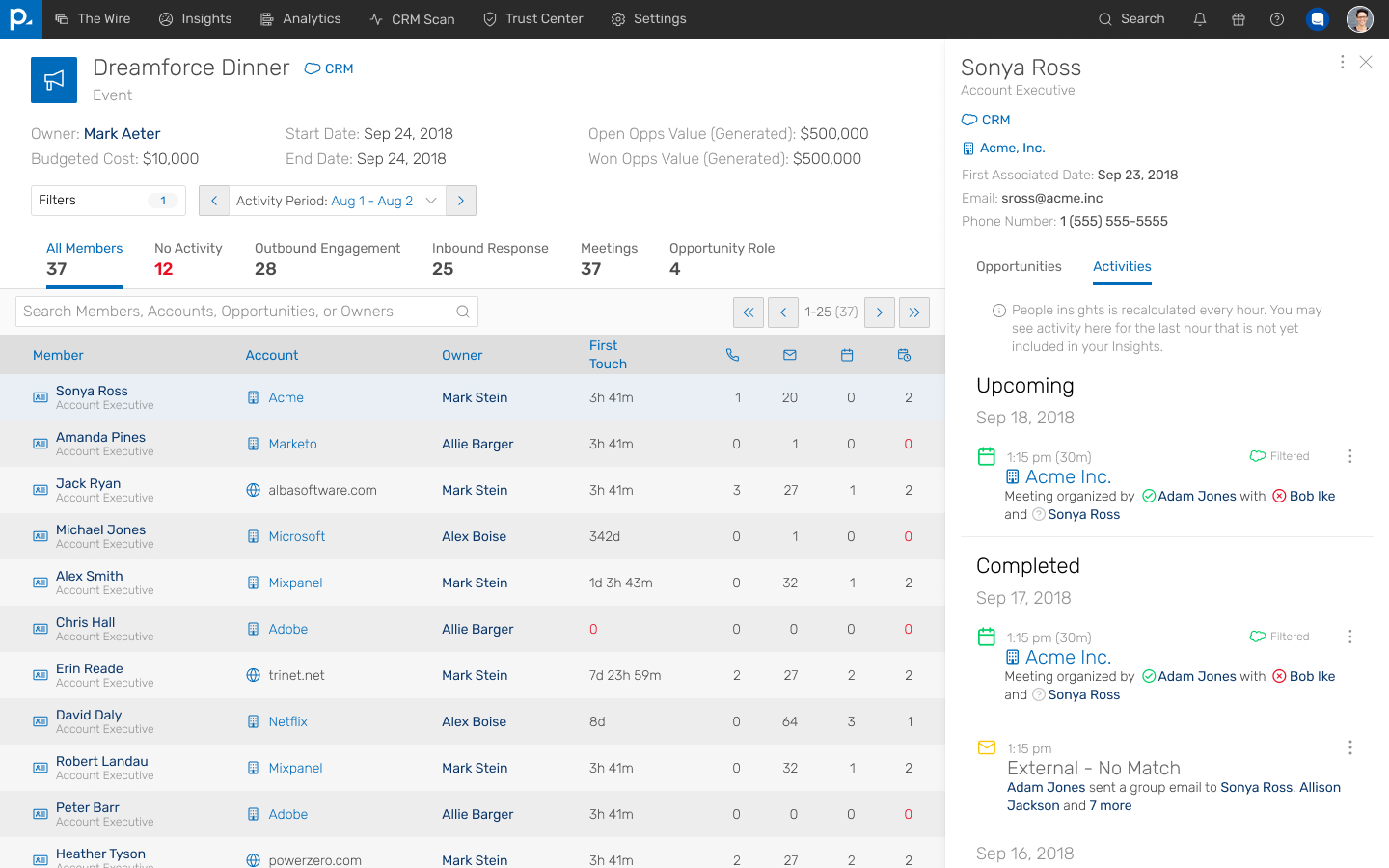The height and width of the screenshot is (868, 1389).
Task: Jump to first page of members
Action: 749,312
